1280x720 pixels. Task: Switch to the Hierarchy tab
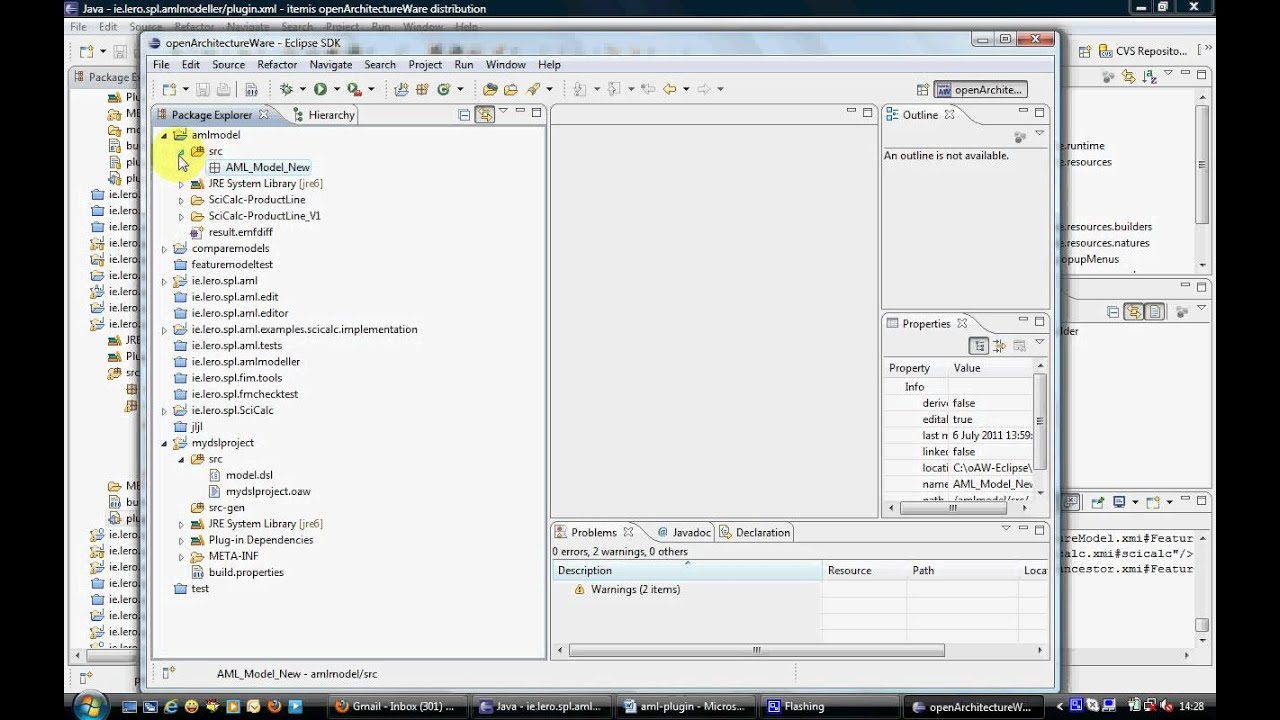[x=324, y=115]
